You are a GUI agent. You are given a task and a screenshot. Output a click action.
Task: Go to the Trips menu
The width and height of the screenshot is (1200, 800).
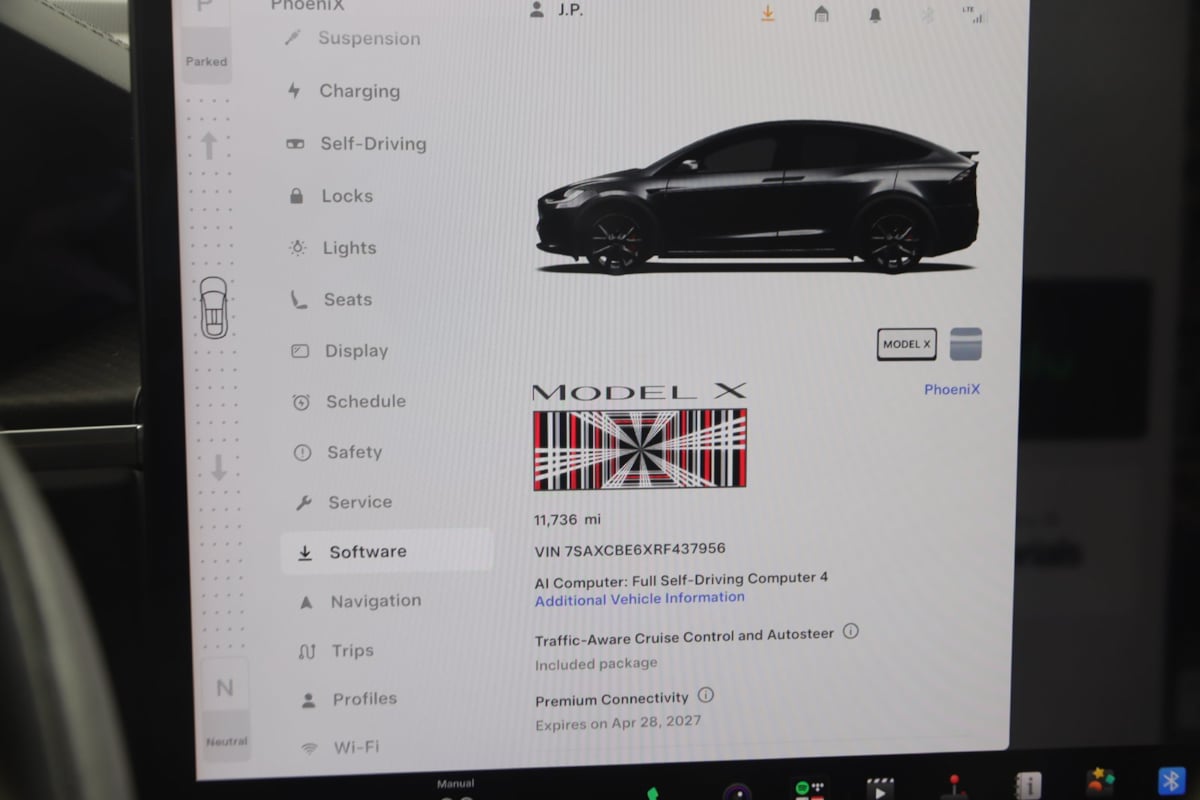[x=336, y=651]
